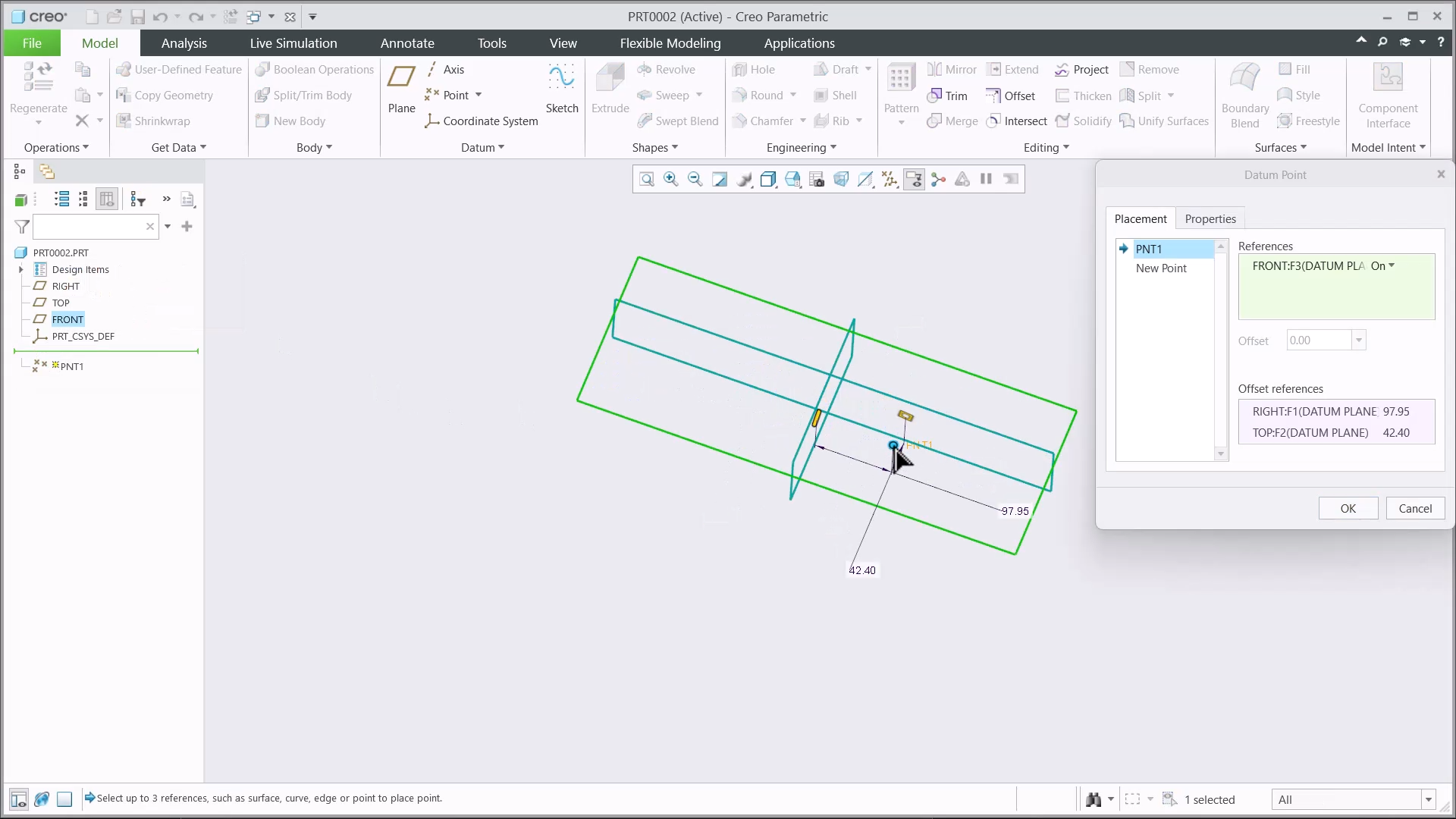The width and height of the screenshot is (1456, 819).
Task: Click the Offset tool
Action: [x=1010, y=96]
